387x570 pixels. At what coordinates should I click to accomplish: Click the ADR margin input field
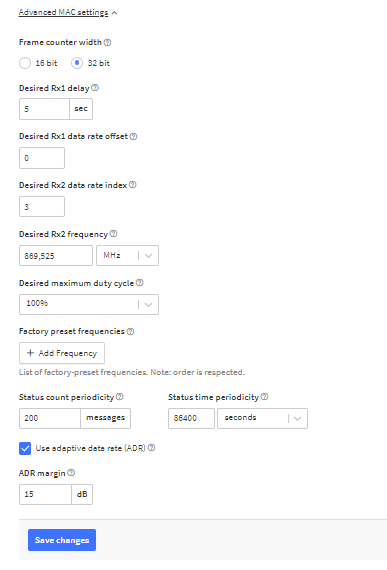click(45, 494)
